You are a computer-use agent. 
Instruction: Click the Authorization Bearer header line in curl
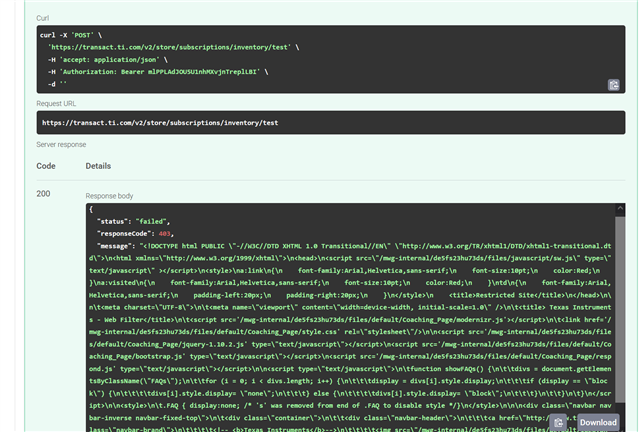(158, 72)
